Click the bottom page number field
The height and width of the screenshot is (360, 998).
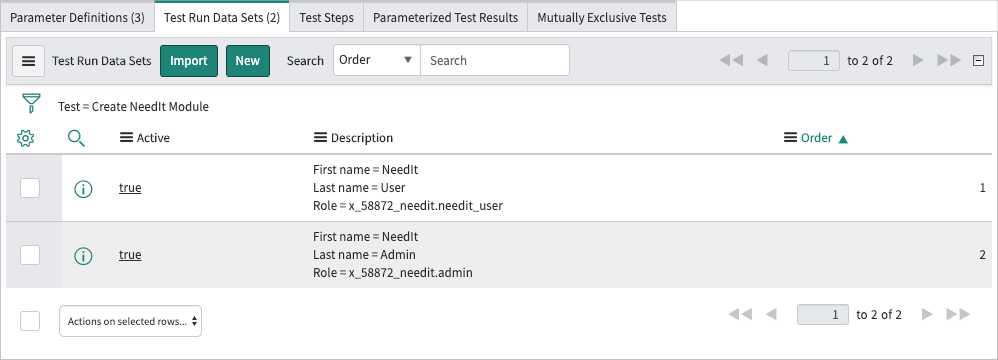pyautogui.click(x=823, y=315)
